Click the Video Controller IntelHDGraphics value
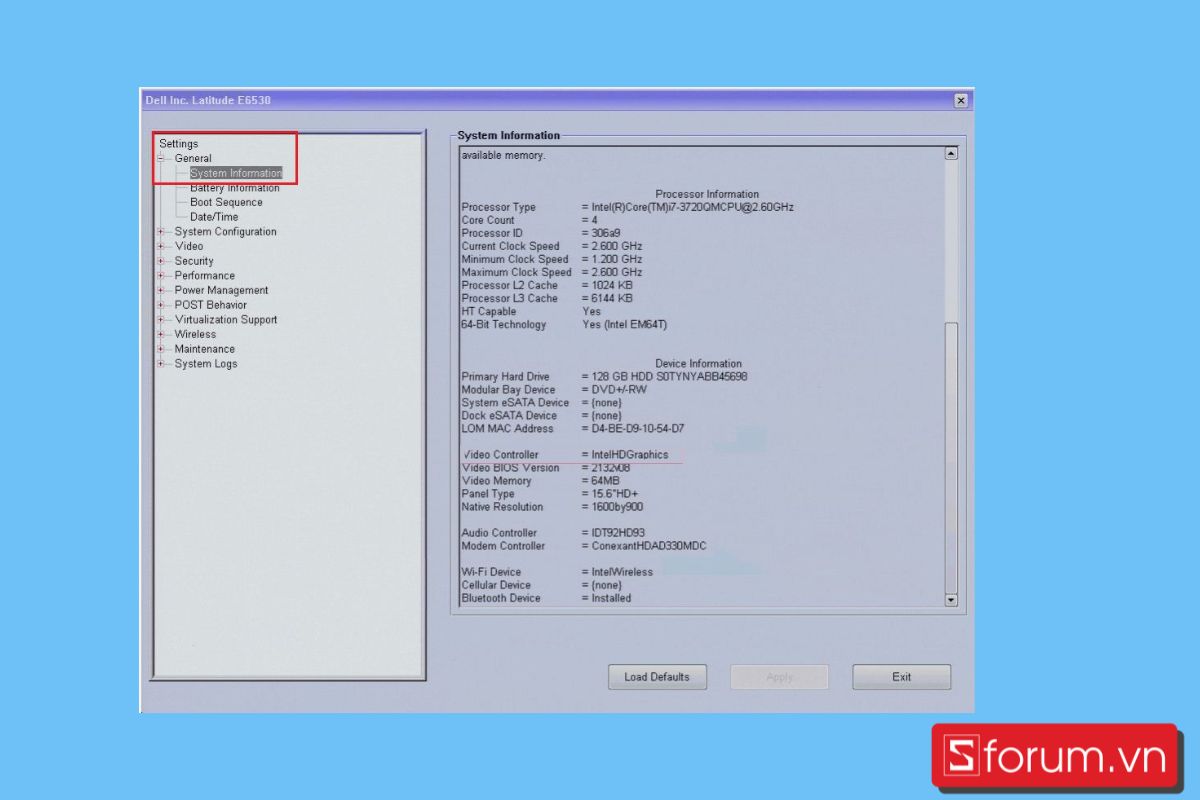The width and height of the screenshot is (1200, 800). [630, 455]
